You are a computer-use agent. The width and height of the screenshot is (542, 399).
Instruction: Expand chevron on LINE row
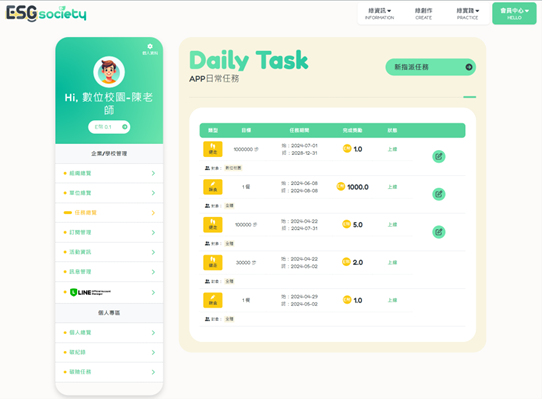click(153, 293)
